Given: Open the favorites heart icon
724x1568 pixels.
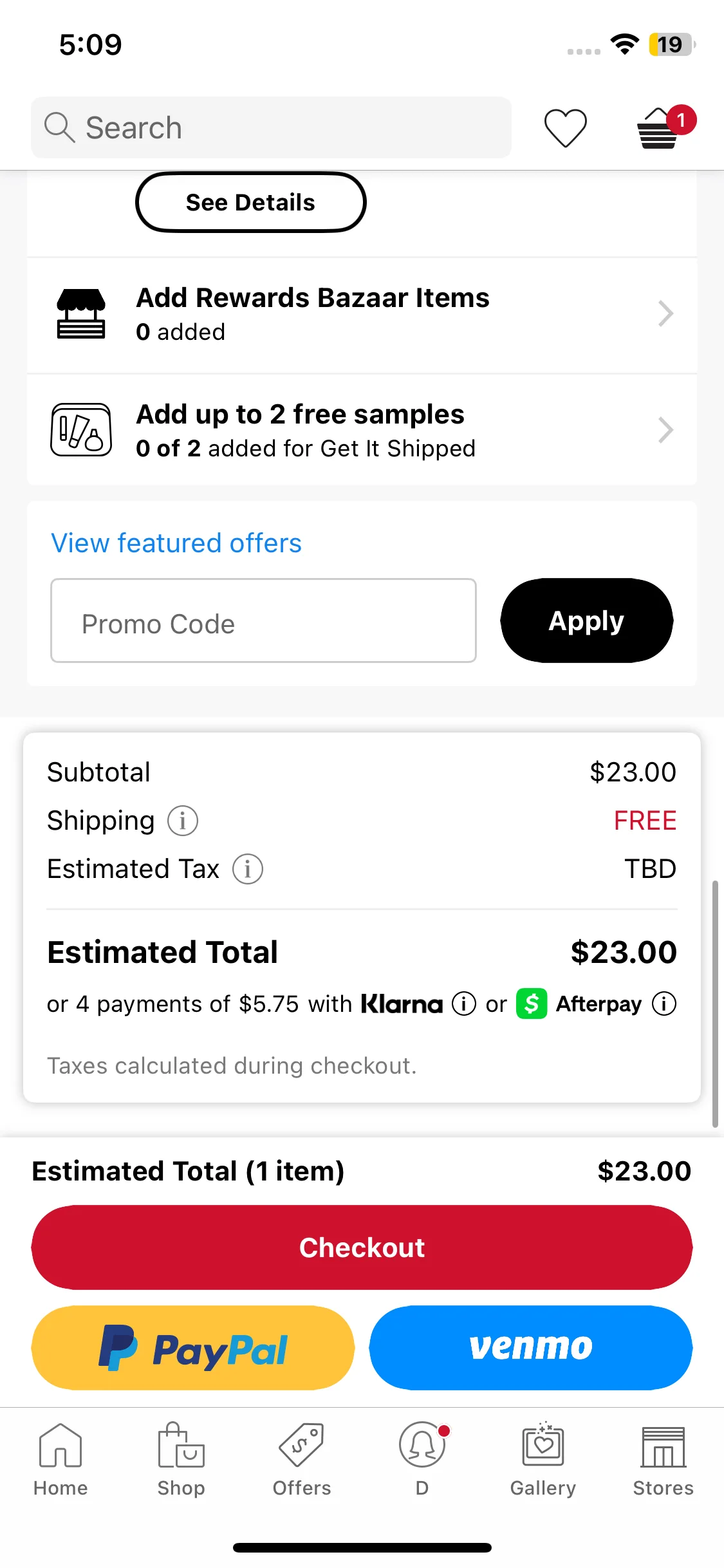Looking at the screenshot, I should (x=565, y=127).
